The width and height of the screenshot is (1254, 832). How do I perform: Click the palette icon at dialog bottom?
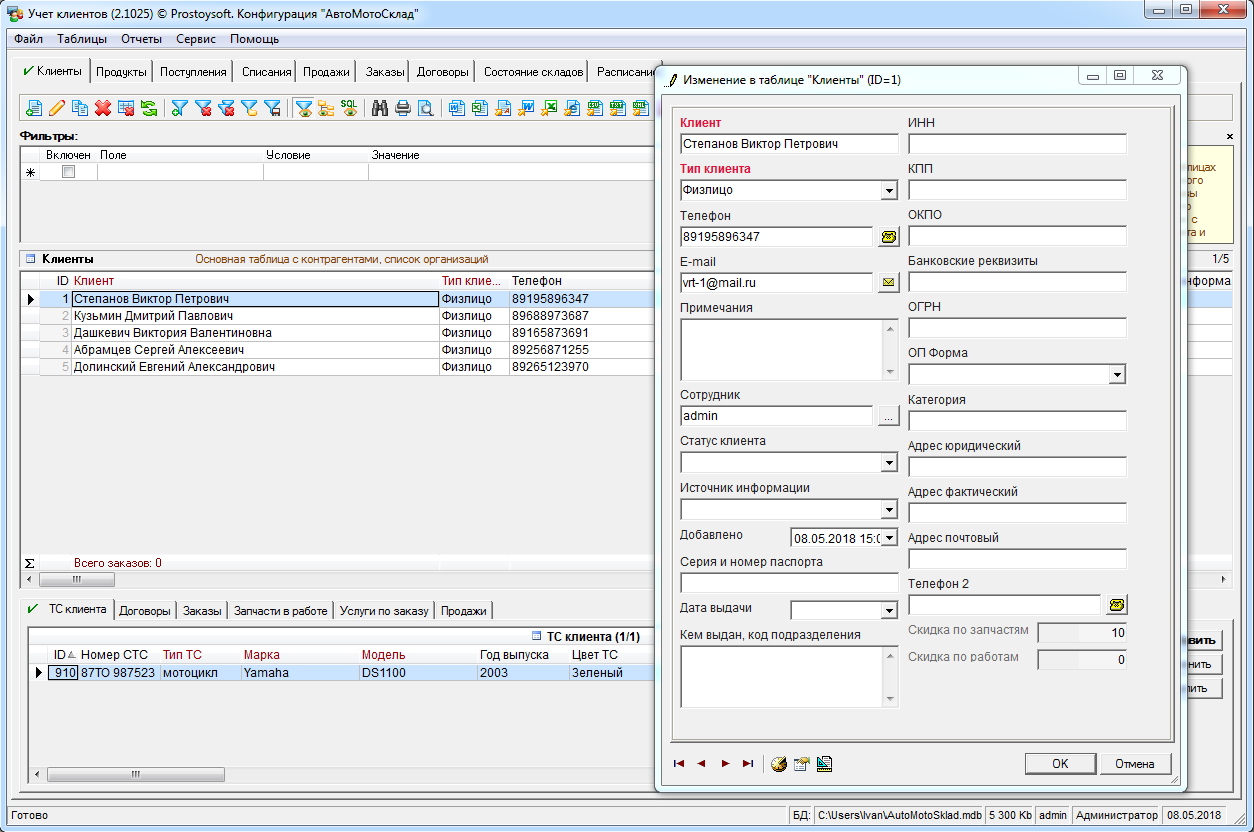pos(778,764)
